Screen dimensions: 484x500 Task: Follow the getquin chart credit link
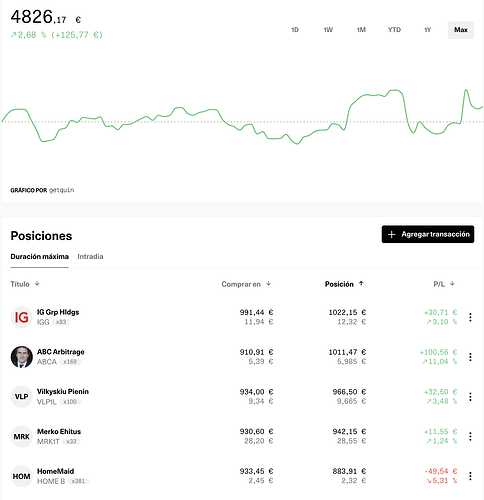click(x=62, y=190)
